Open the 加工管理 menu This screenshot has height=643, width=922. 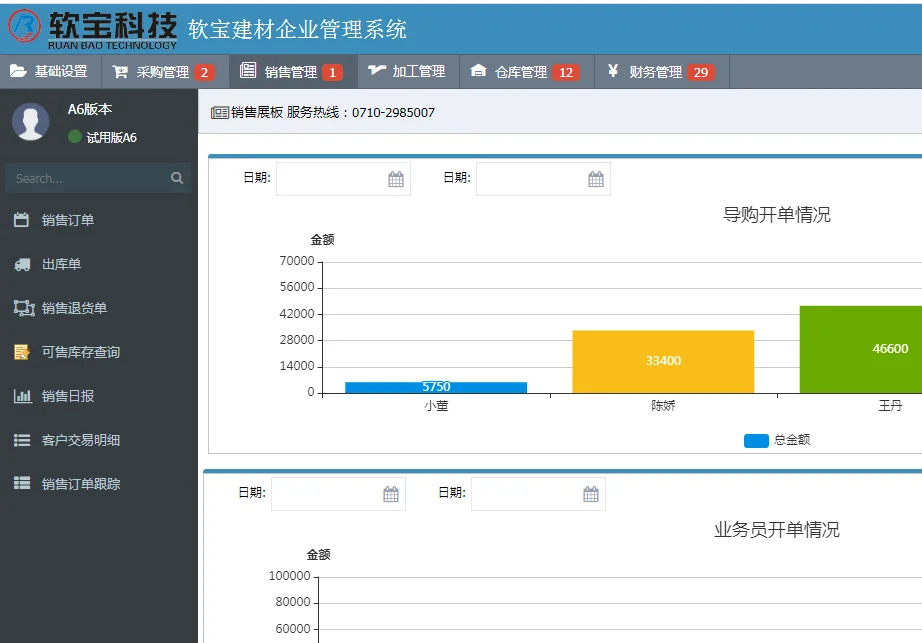tap(408, 72)
